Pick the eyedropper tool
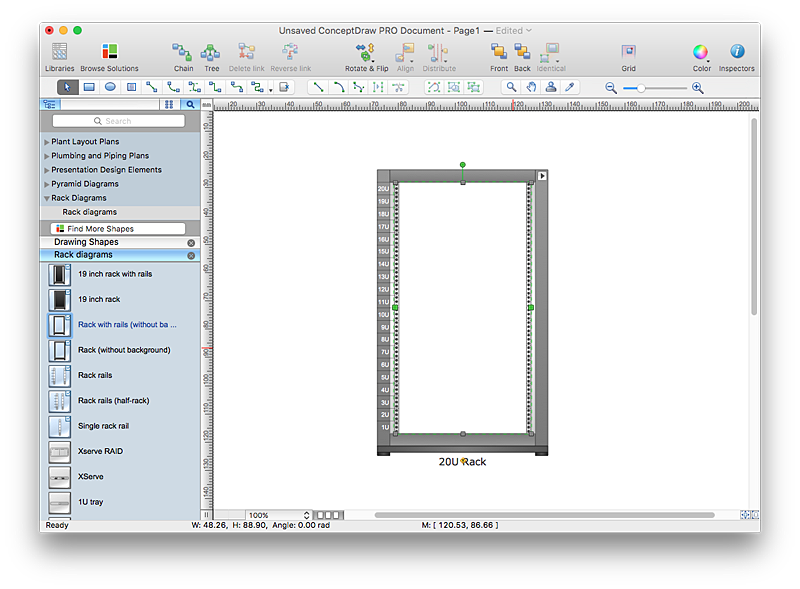Image resolution: width=800 pixels, height=589 pixels. 570,88
